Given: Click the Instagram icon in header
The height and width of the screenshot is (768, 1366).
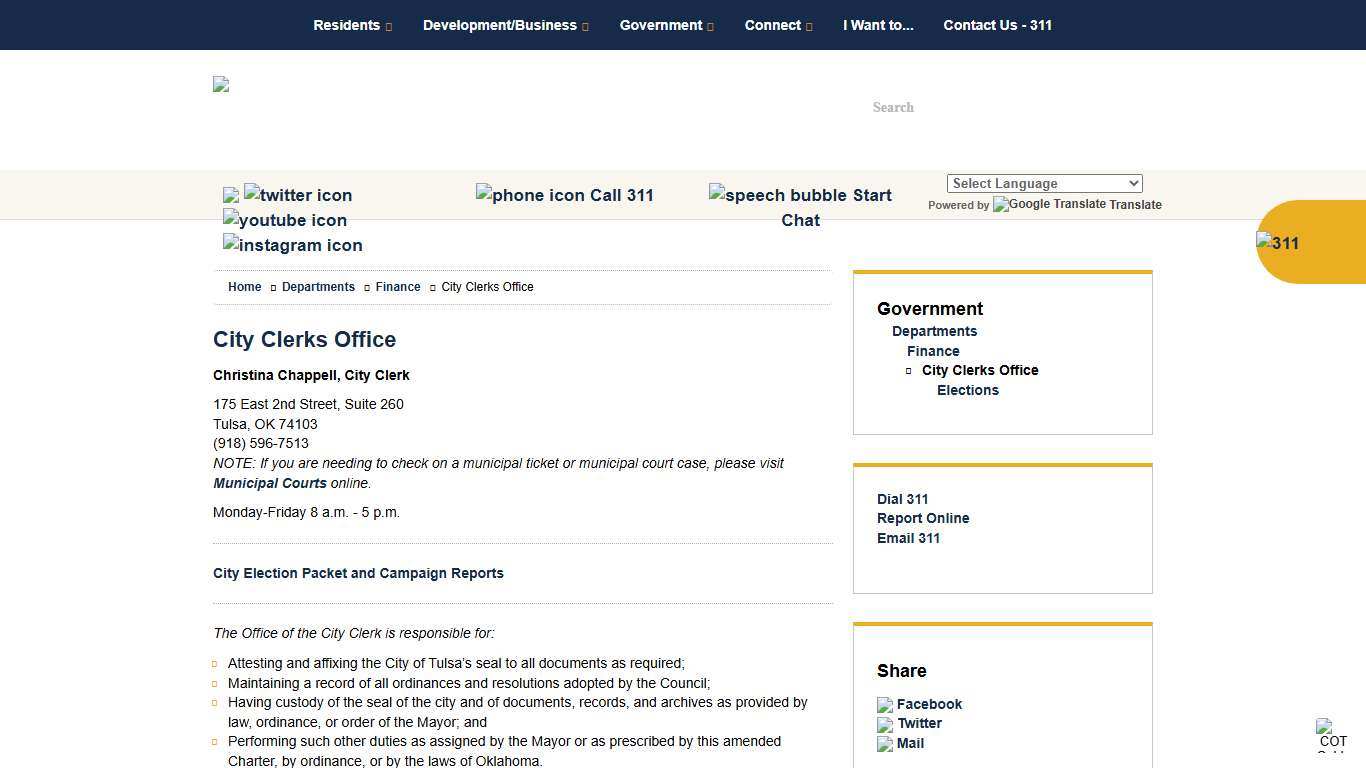Looking at the screenshot, I should point(293,245).
